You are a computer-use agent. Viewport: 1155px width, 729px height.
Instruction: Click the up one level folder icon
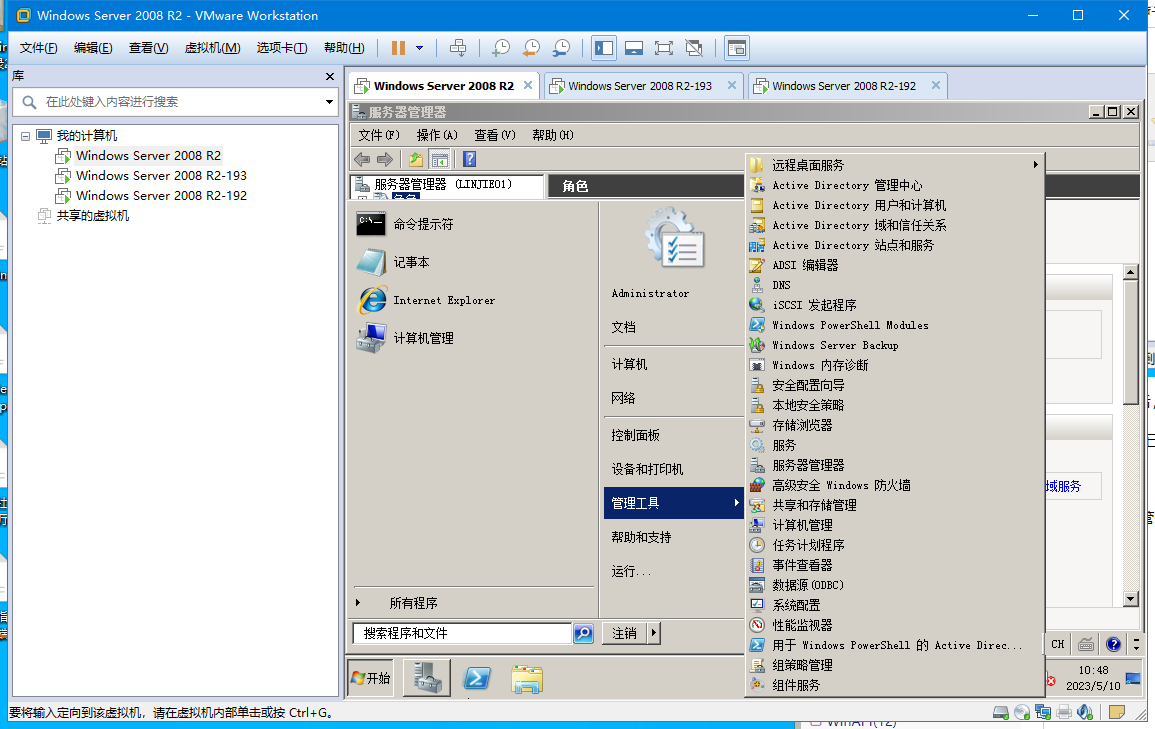tap(416, 159)
